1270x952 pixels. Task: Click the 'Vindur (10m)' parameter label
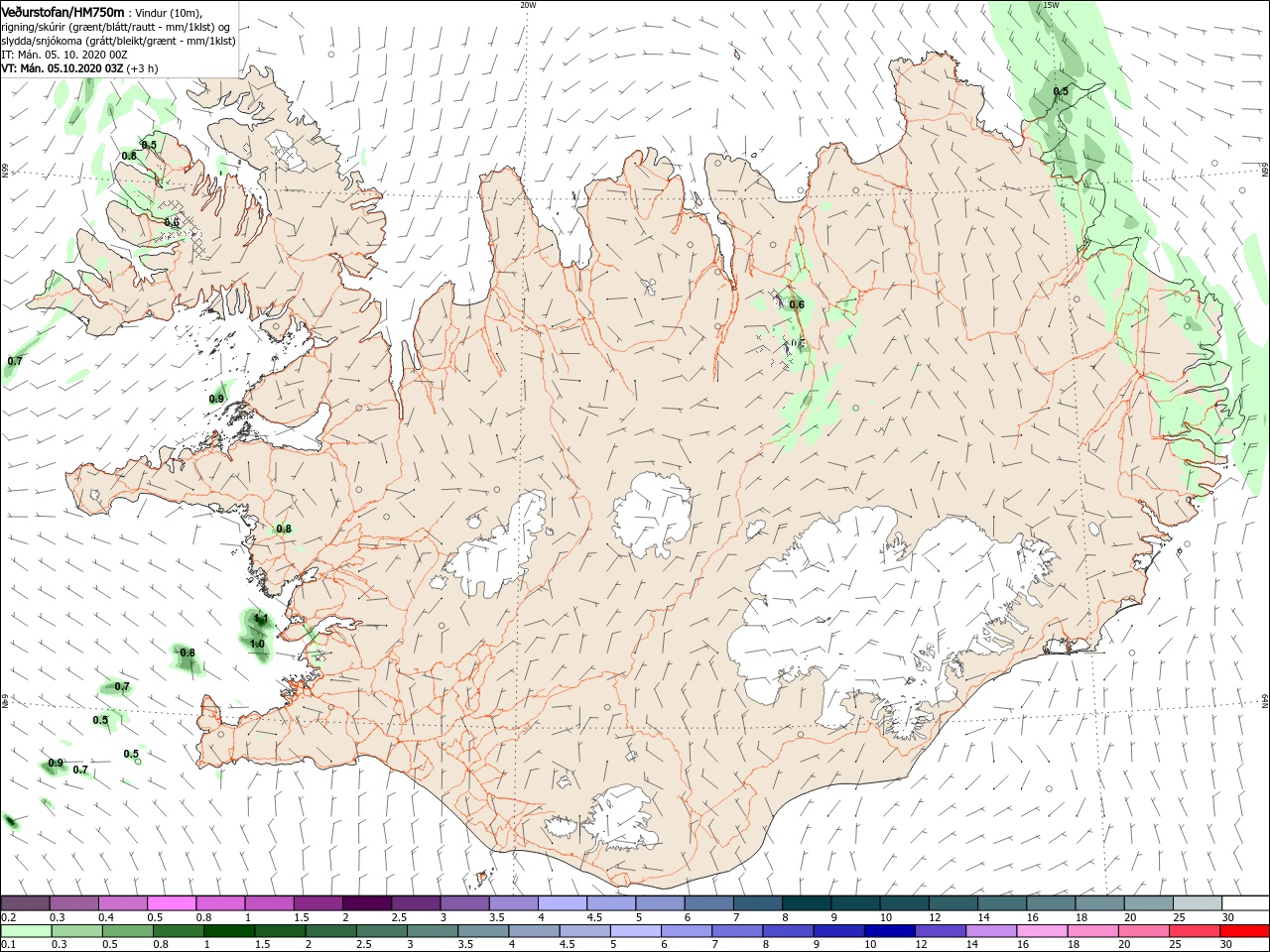167,12
